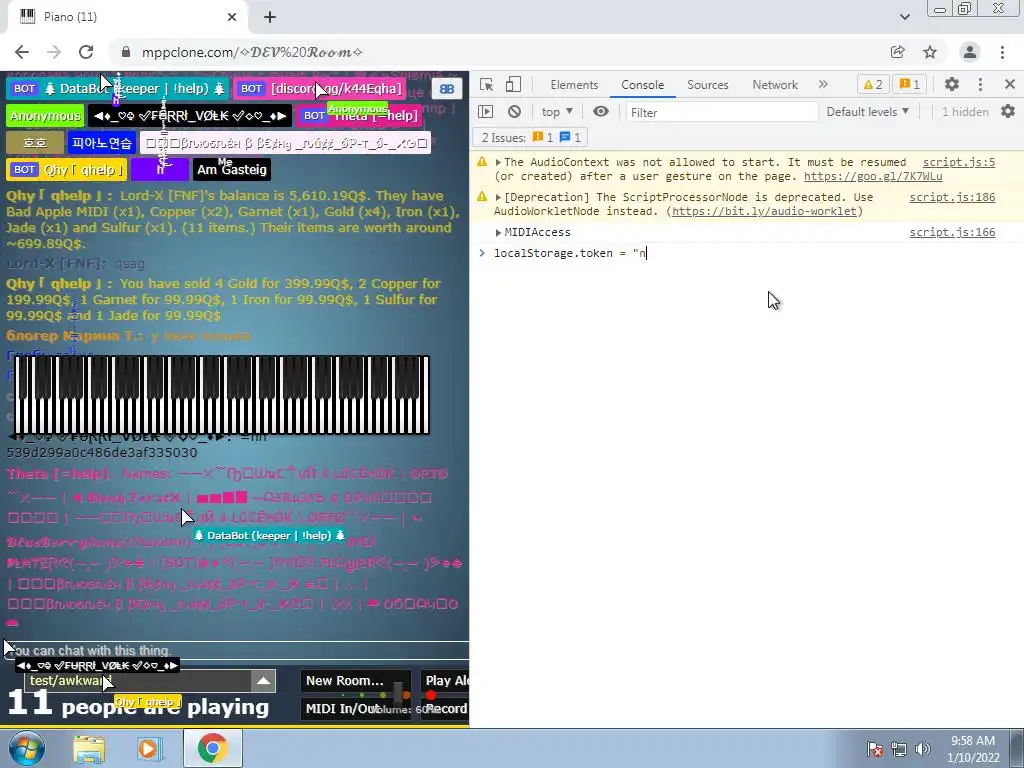The height and width of the screenshot is (768, 1024).
Task: Click the Qhy qhelp bot name tag
Action: click(x=67, y=170)
